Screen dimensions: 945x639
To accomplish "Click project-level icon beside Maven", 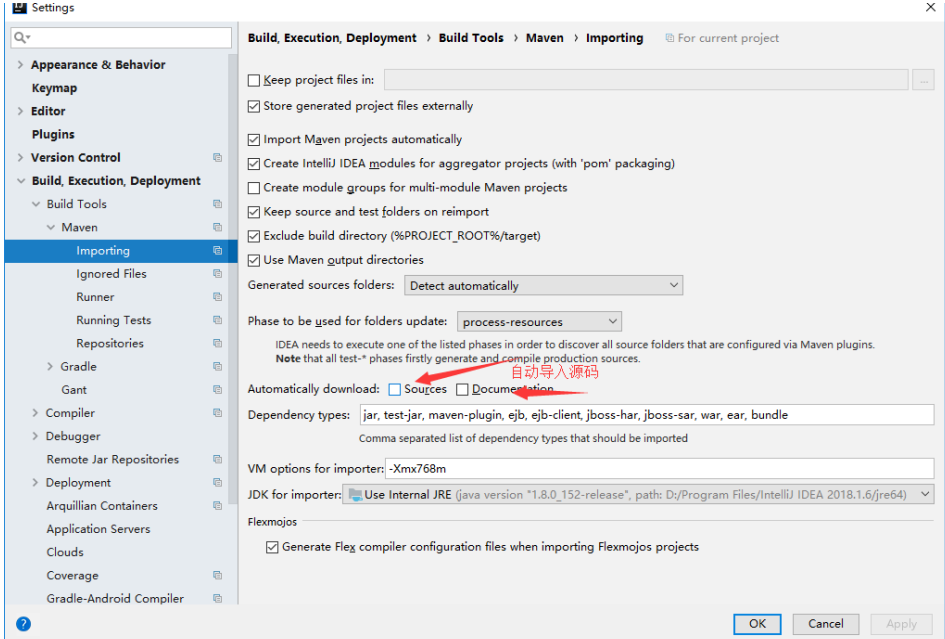I will (x=218, y=227).
